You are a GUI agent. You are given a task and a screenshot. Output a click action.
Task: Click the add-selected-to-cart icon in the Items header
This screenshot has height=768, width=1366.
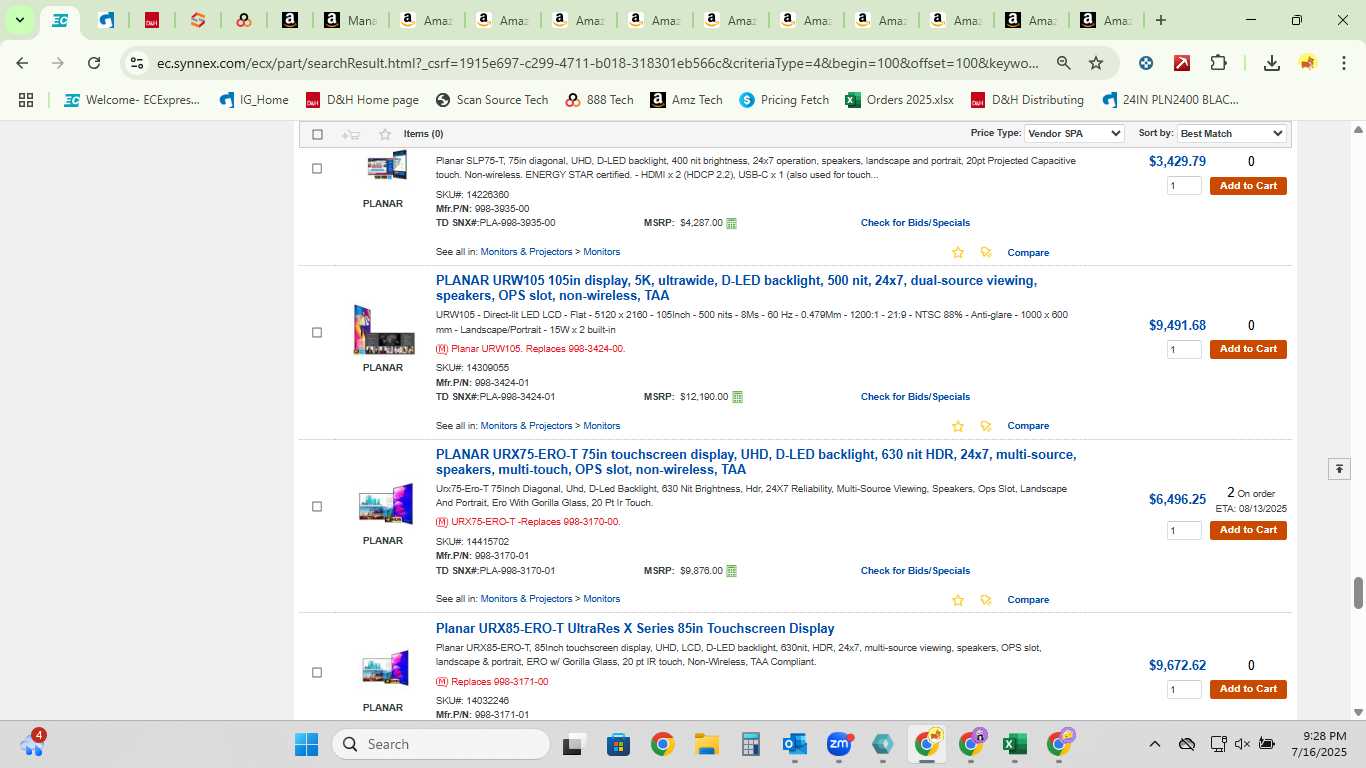(350, 134)
